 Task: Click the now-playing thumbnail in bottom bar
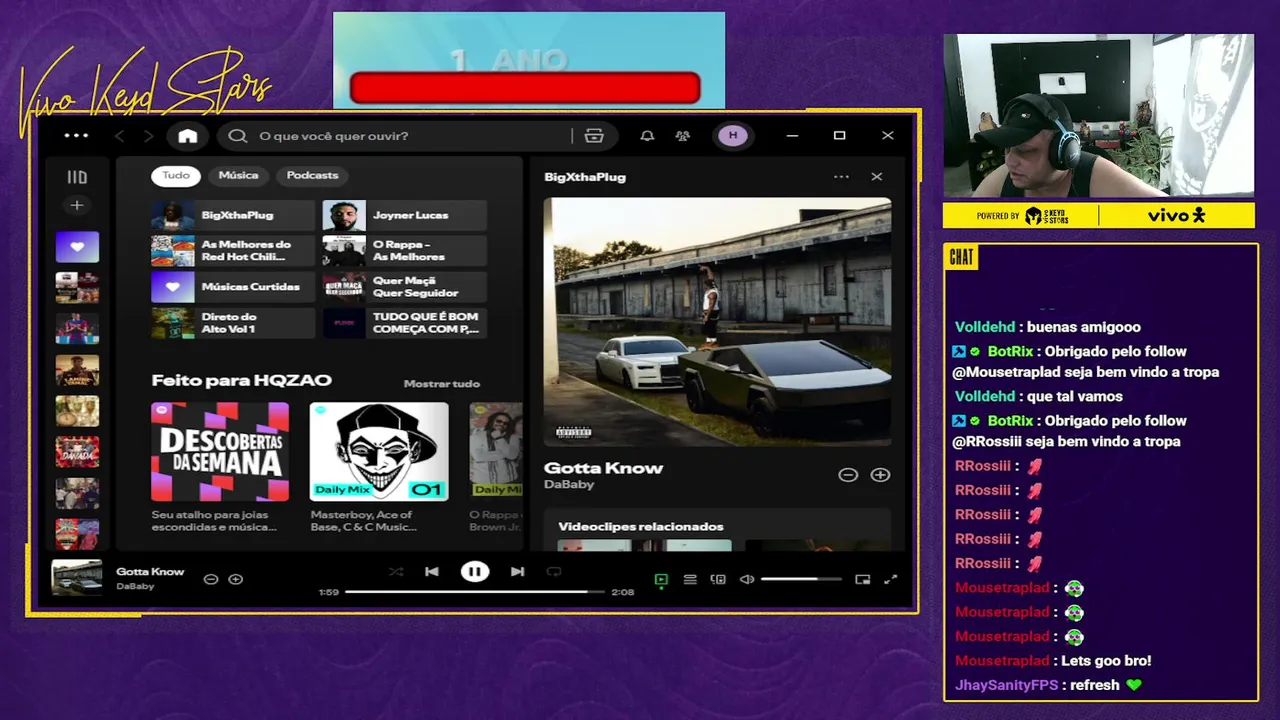[x=77, y=578]
